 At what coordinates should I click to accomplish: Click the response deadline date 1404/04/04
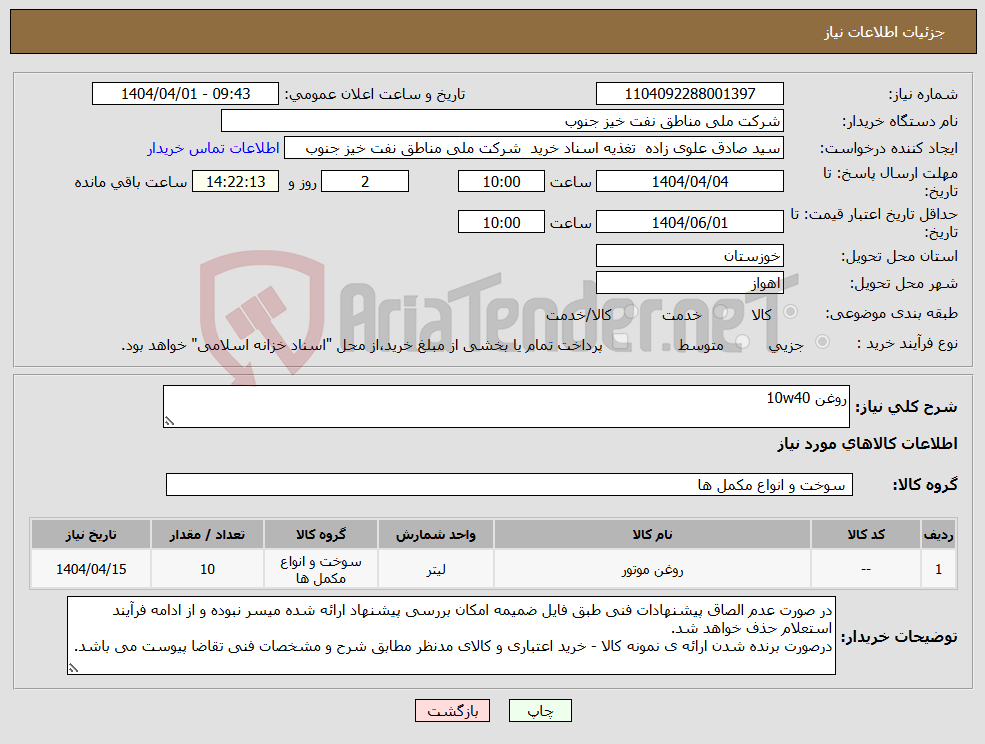tap(690, 182)
